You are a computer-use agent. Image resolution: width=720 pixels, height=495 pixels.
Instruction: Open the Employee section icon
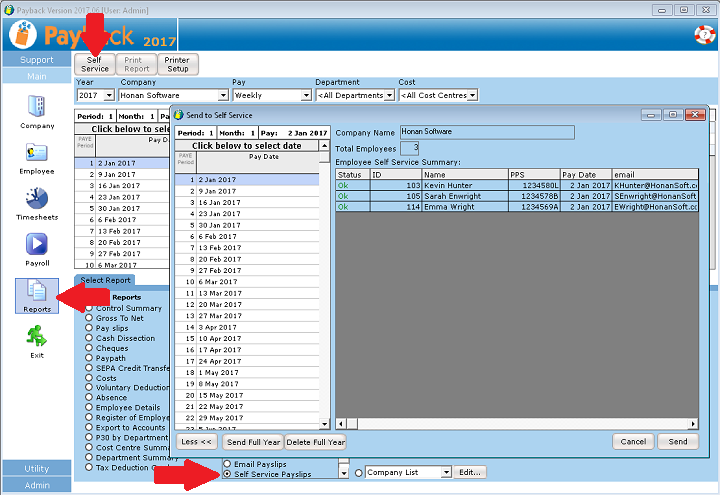(x=37, y=153)
